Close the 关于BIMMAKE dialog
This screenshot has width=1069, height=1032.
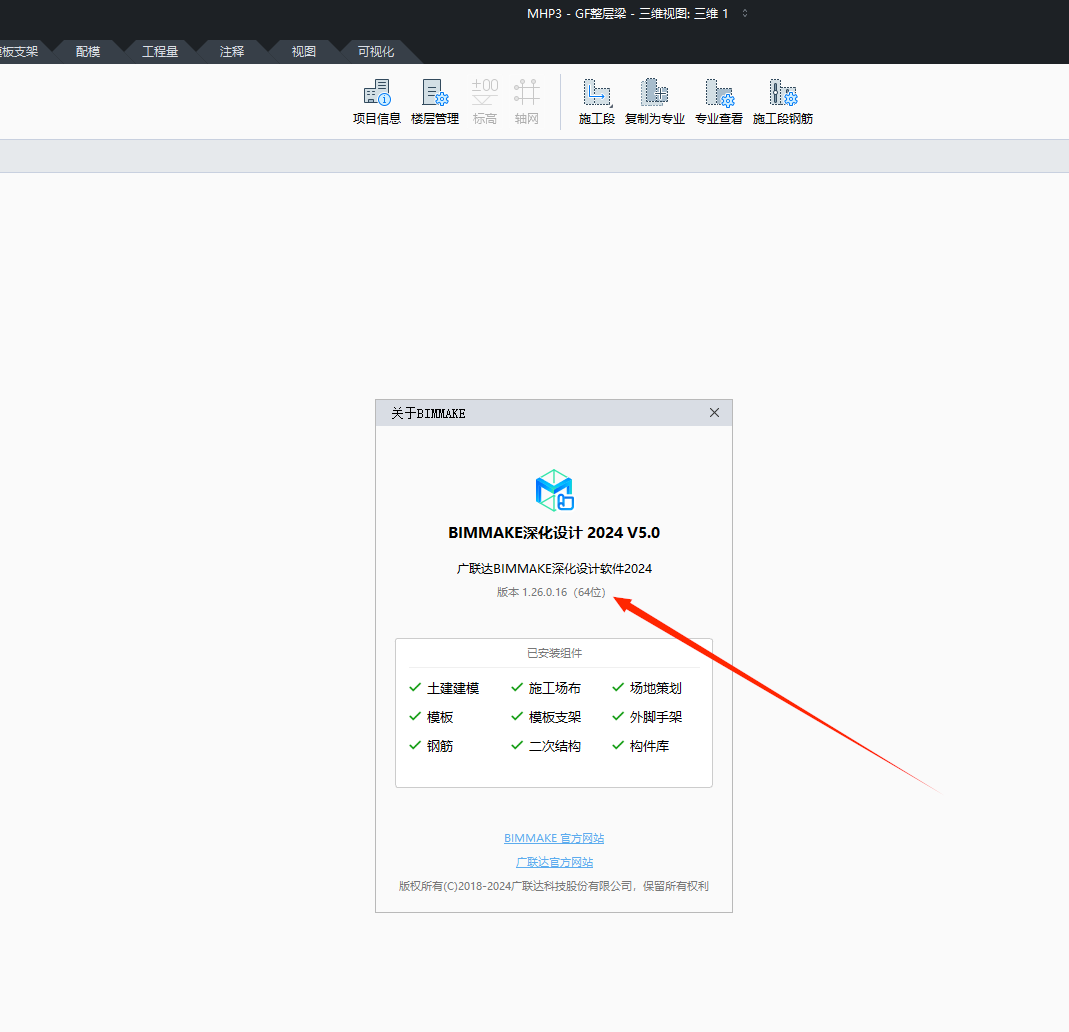click(714, 413)
